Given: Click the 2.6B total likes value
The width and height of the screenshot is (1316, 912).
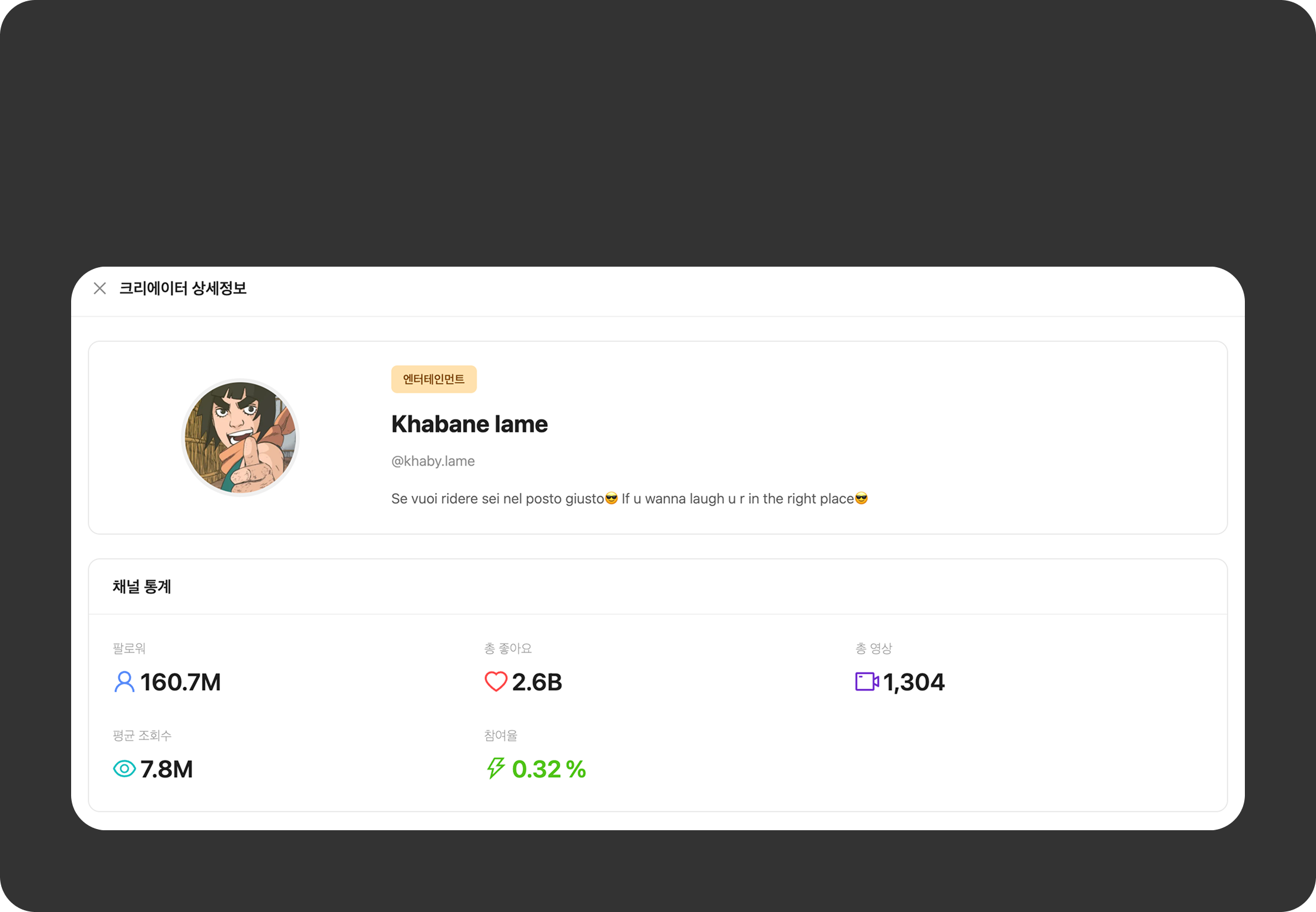Looking at the screenshot, I should [537, 682].
